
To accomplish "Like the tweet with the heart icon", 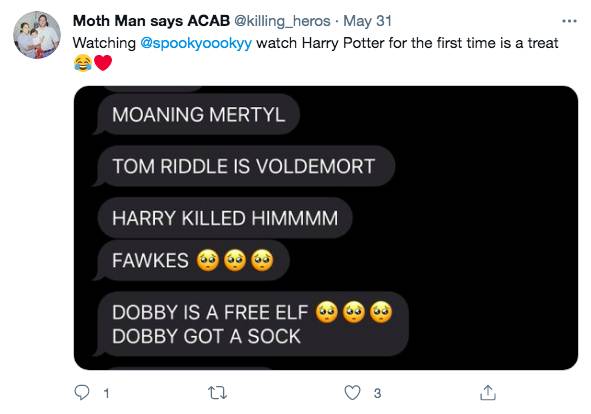I will point(352,393).
